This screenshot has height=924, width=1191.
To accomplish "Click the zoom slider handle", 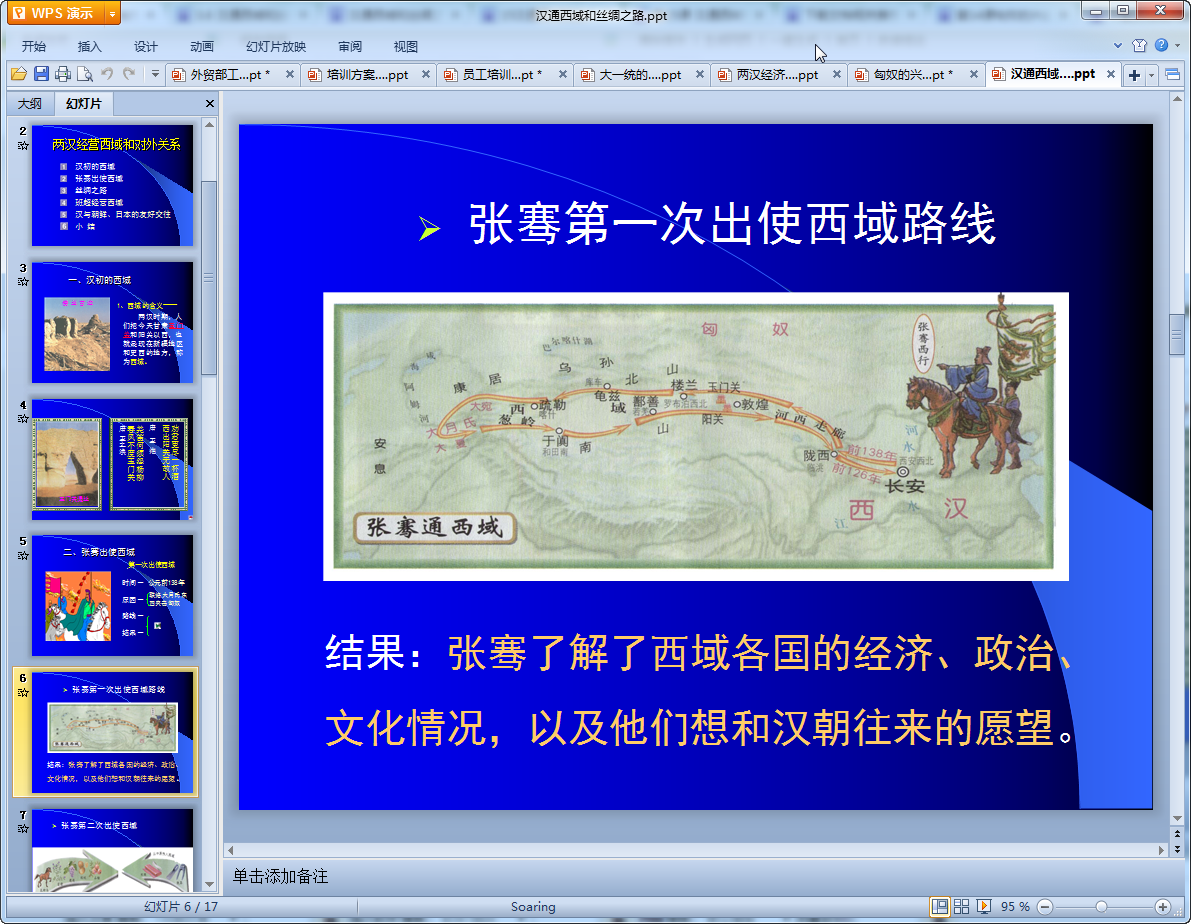I will click(x=1101, y=907).
